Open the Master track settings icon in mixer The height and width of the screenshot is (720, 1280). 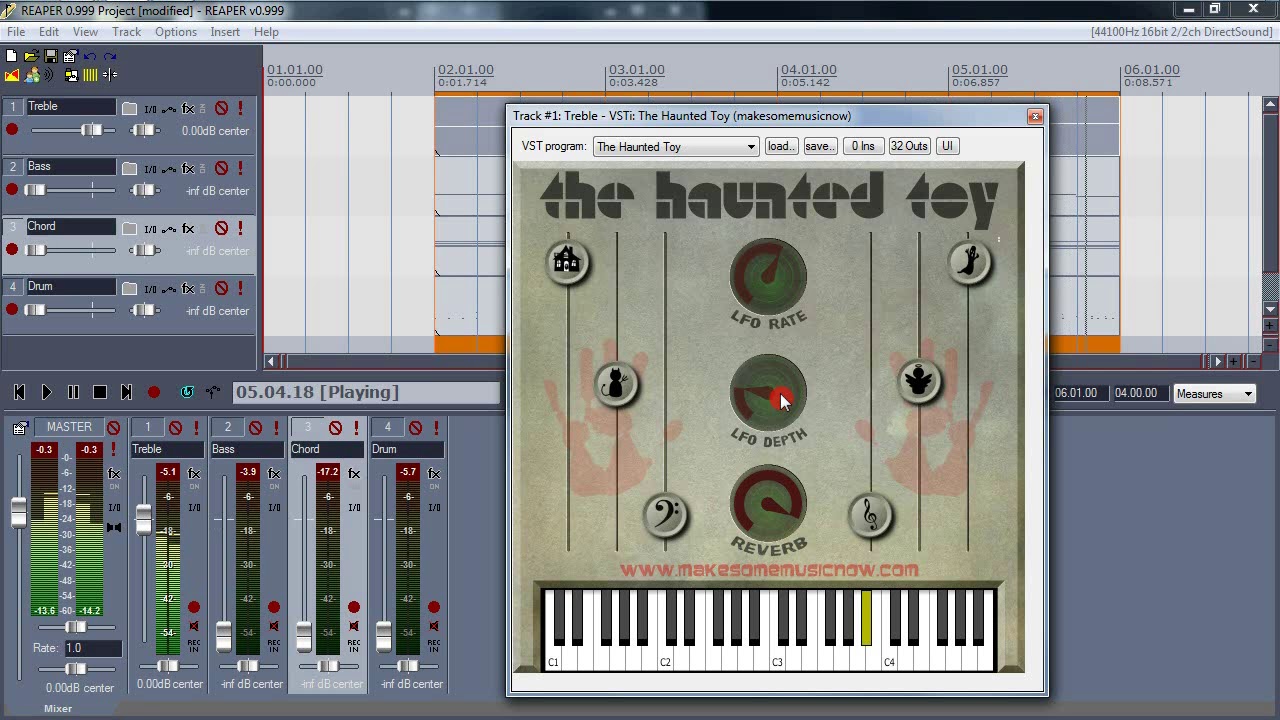19,428
